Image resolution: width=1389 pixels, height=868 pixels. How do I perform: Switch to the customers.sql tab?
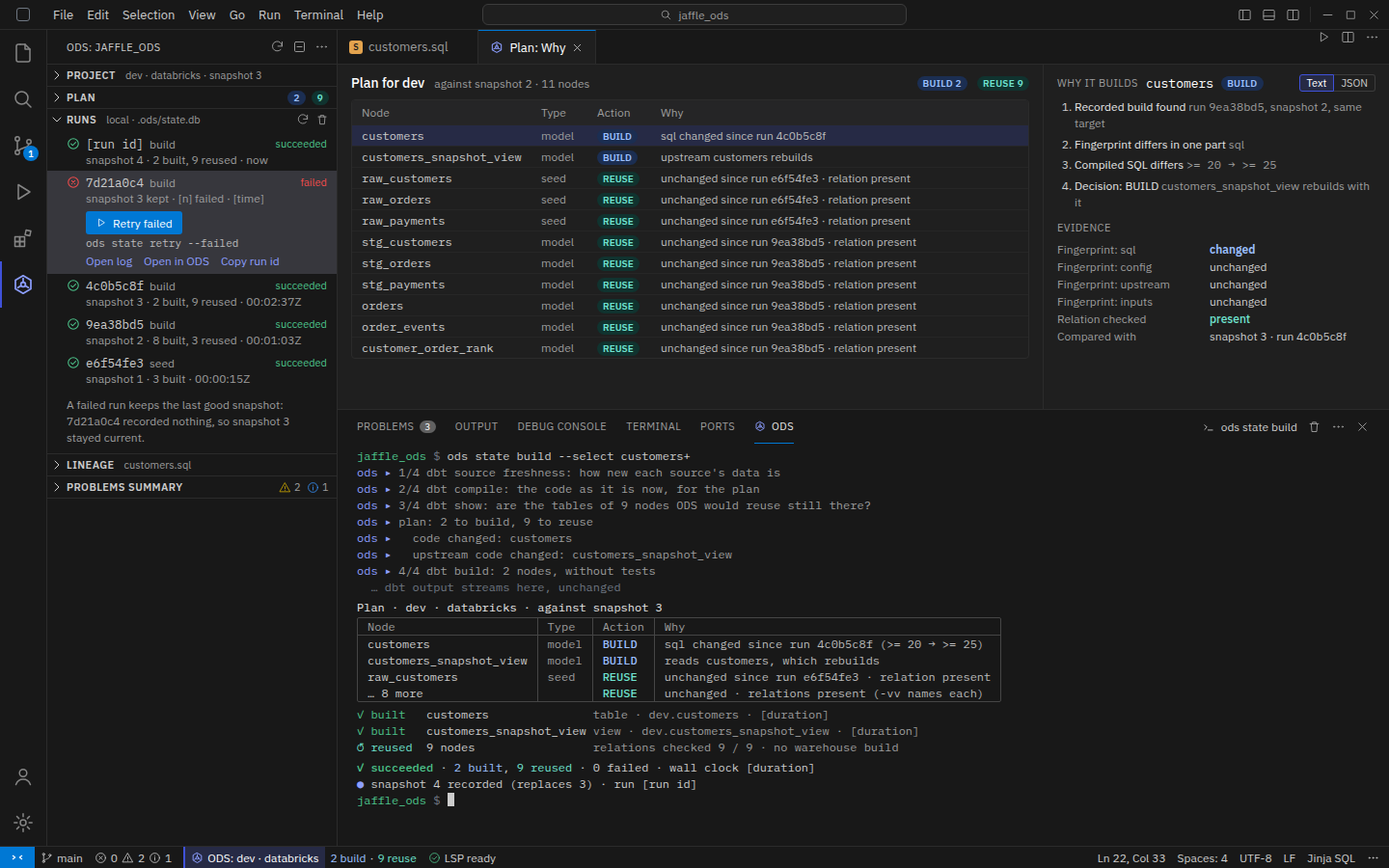(x=408, y=46)
